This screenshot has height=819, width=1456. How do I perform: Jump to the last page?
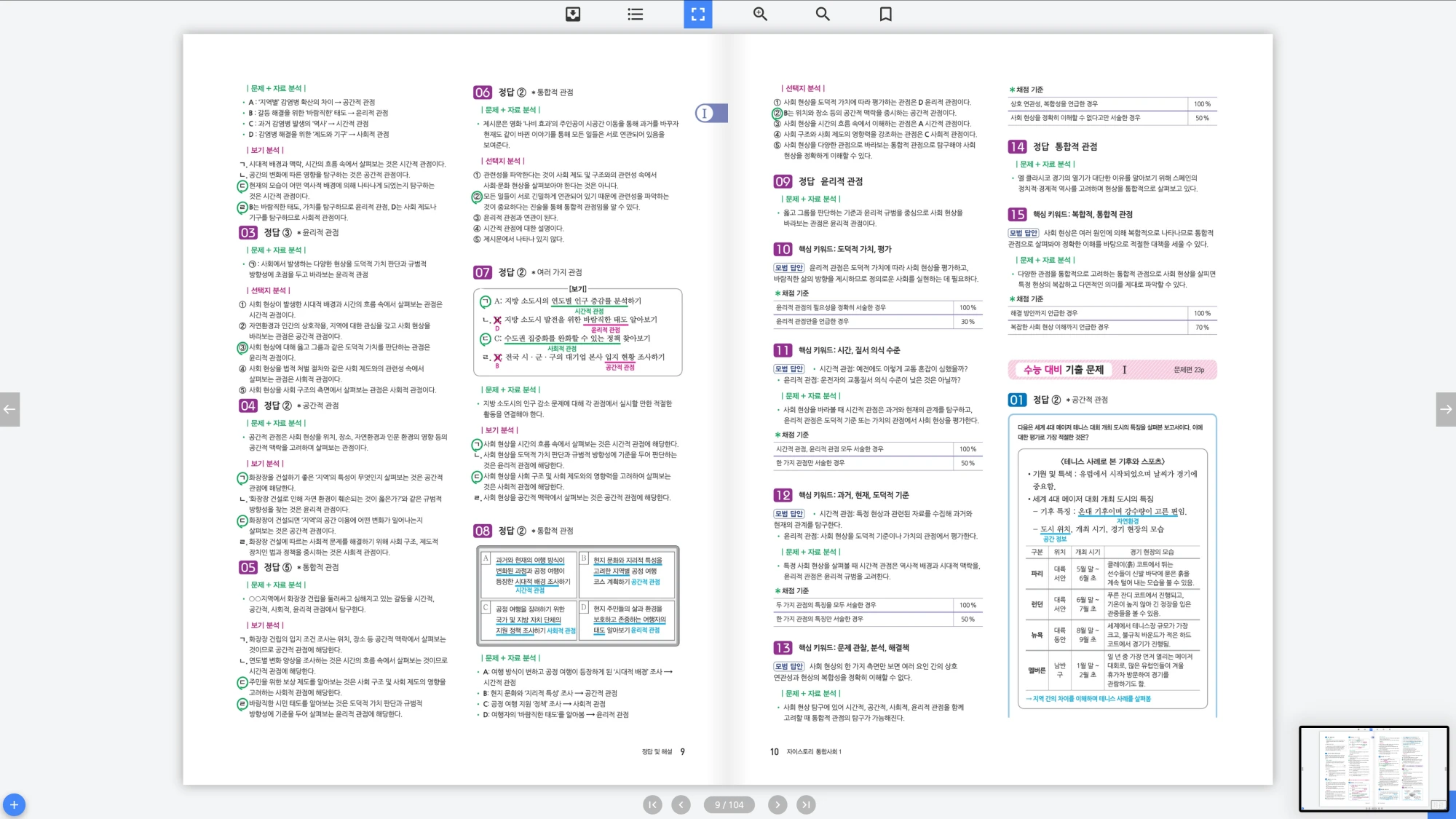tap(805, 804)
